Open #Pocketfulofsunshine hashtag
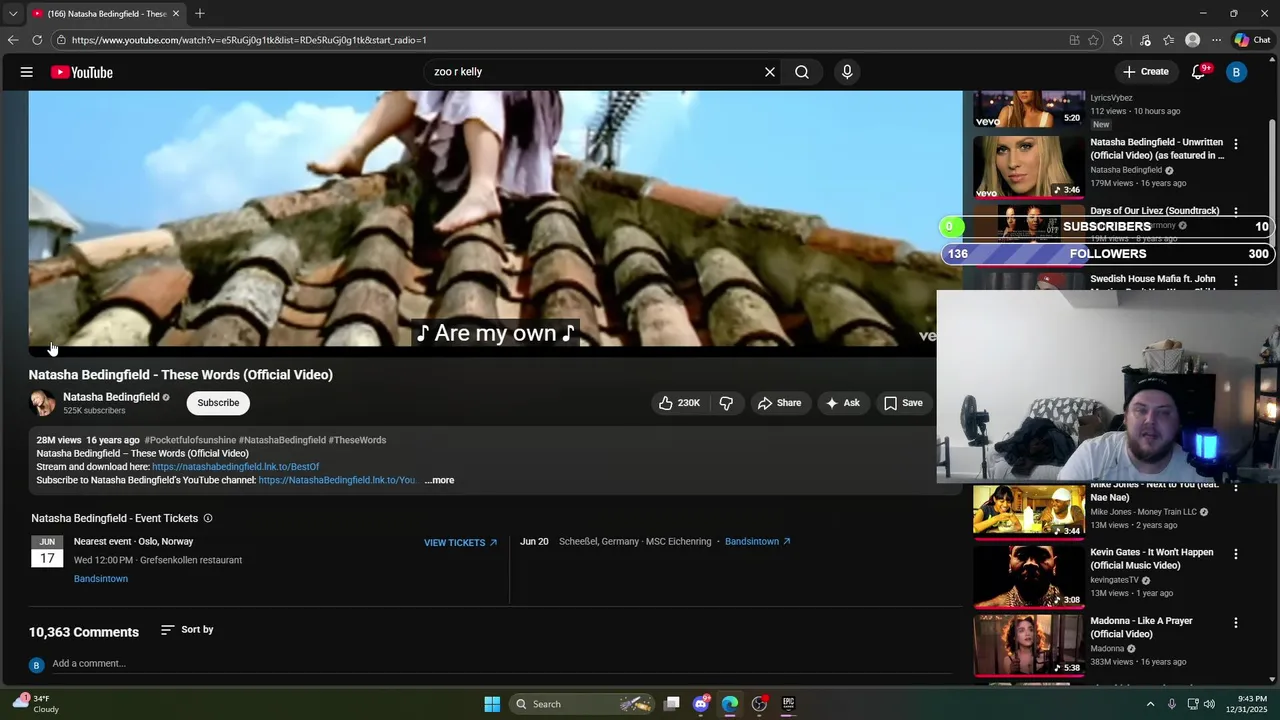Image resolution: width=1280 pixels, height=720 pixels. coord(190,440)
